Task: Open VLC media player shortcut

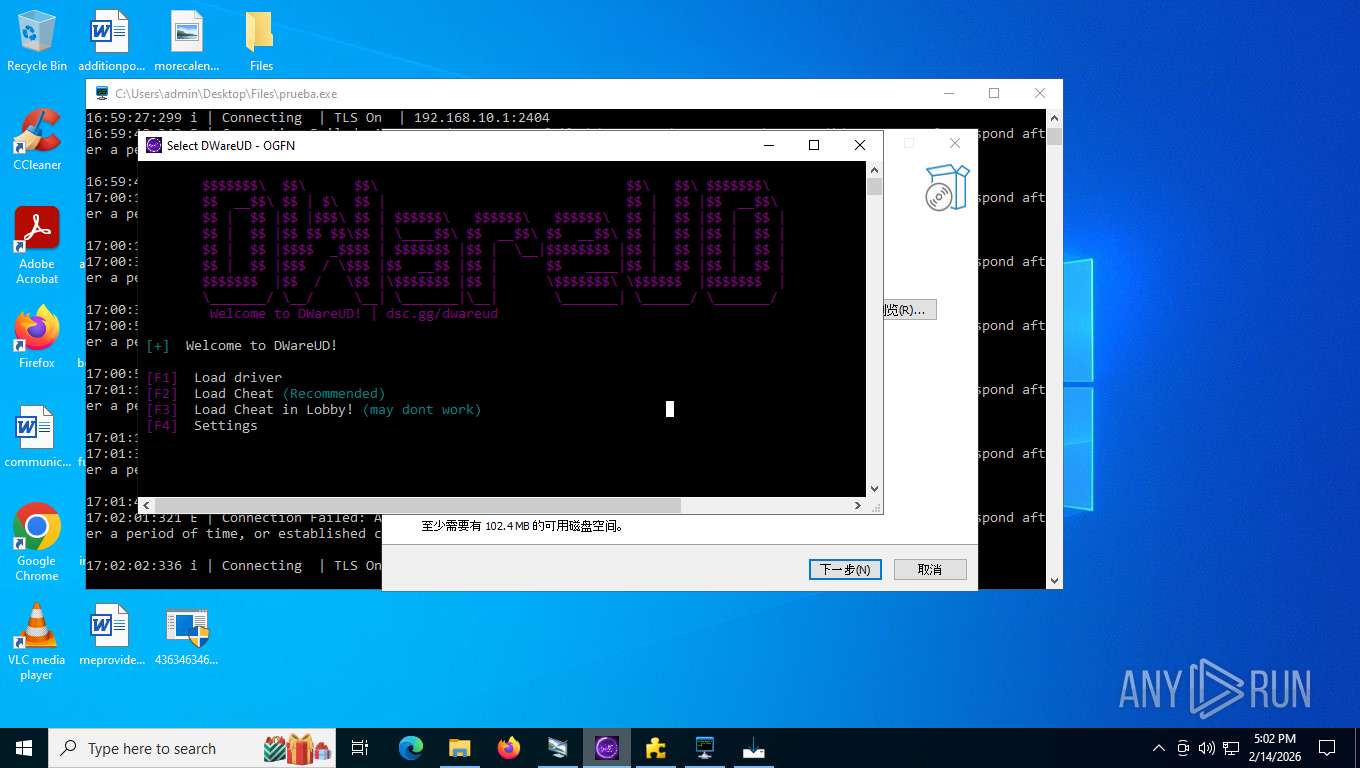Action: pyautogui.click(x=37, y=641)
